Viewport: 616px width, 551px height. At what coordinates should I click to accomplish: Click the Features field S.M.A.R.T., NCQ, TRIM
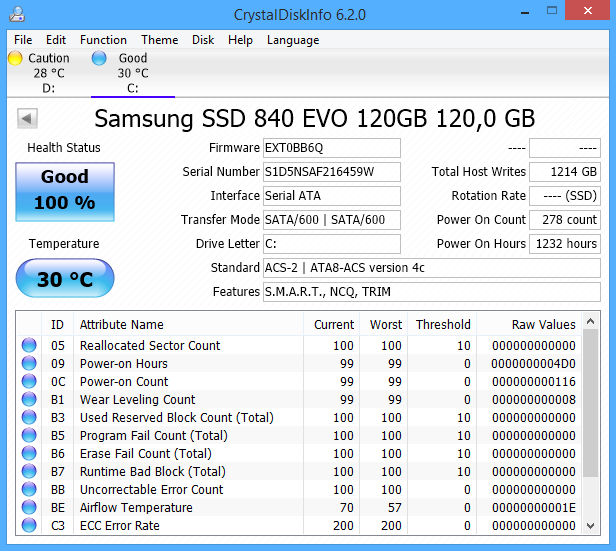point(432,292)
